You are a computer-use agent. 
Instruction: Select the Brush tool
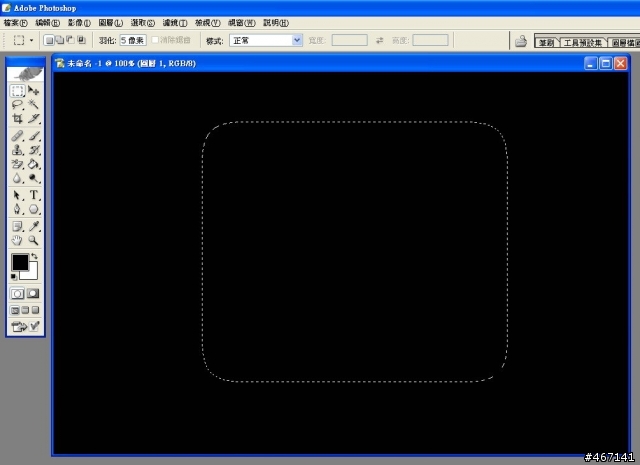coord(33,136)
